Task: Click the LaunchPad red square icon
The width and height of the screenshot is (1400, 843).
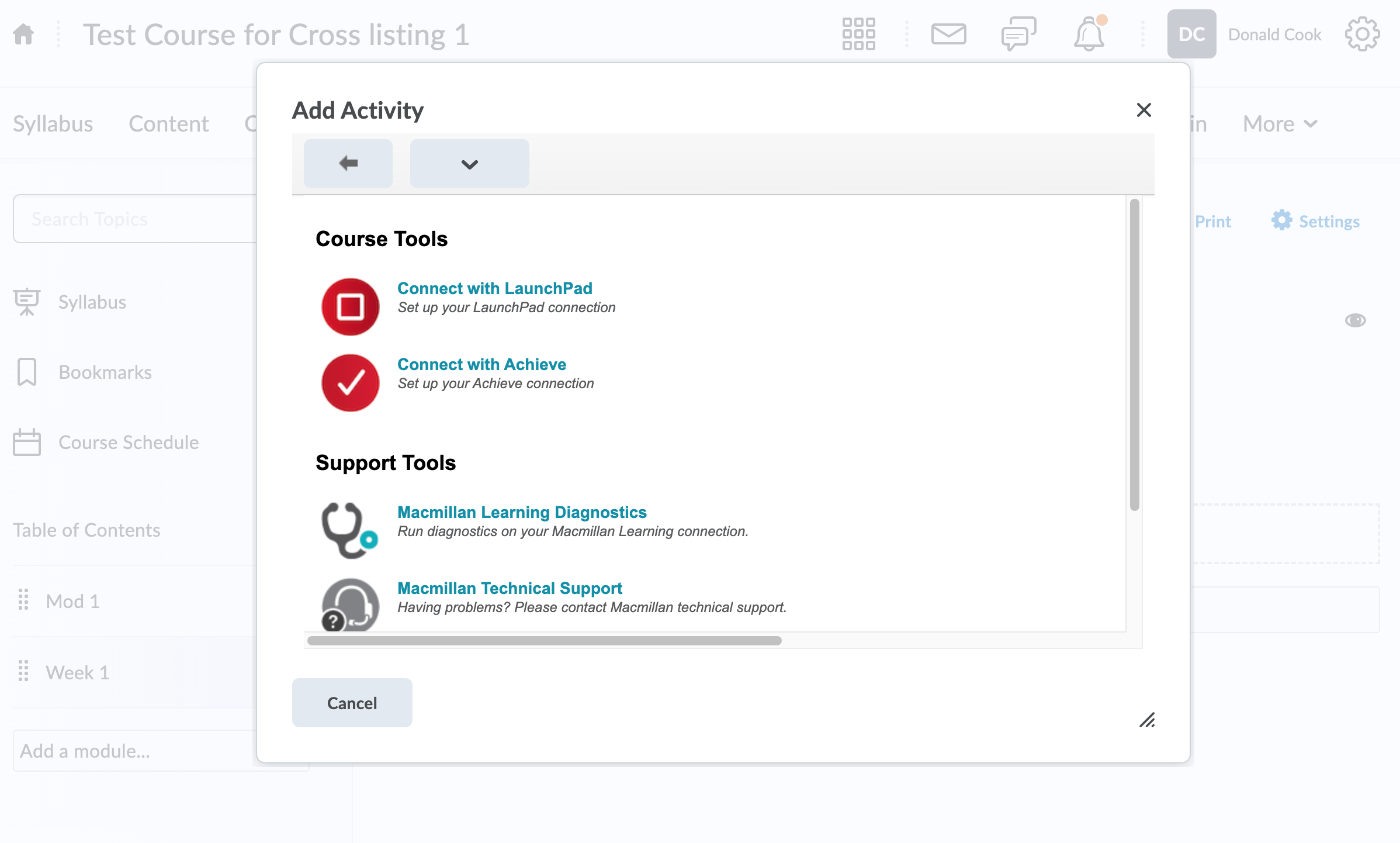Action: point(351,307)
